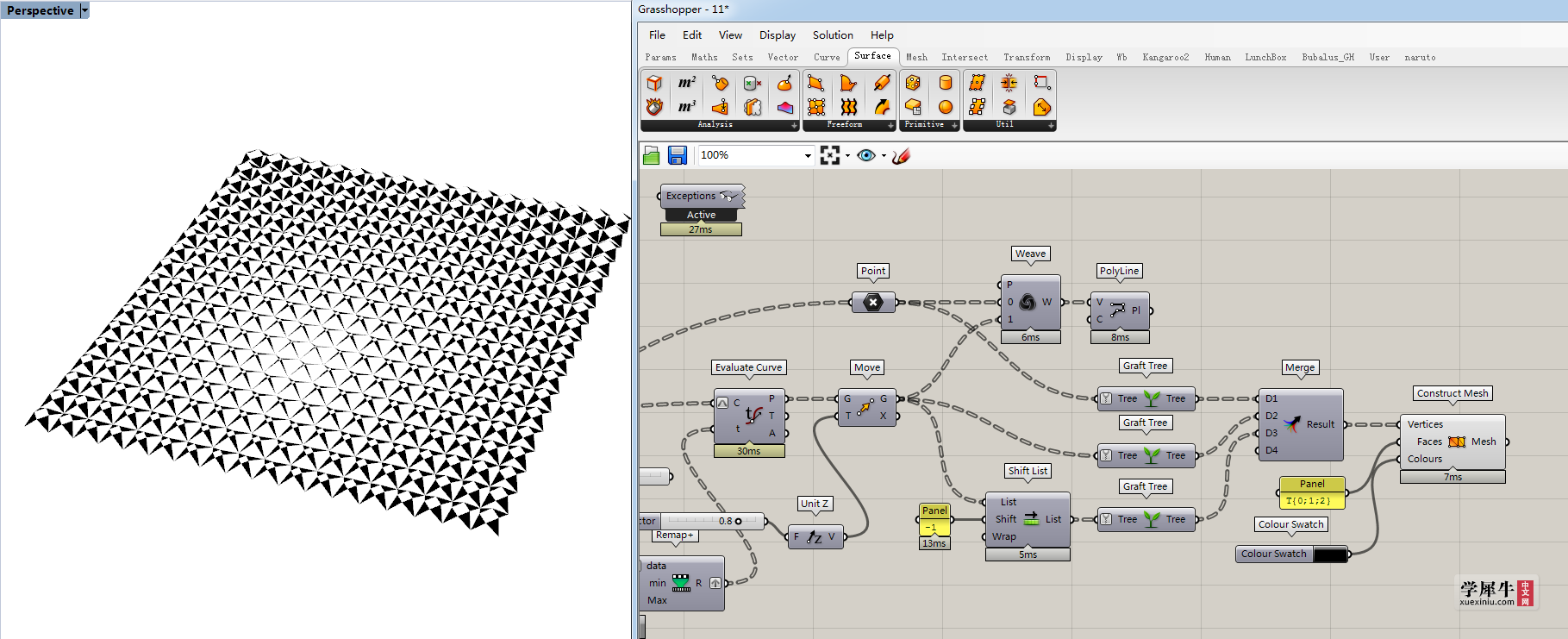
Task: Click the Merge component arrow icon
Action: 1292,423
